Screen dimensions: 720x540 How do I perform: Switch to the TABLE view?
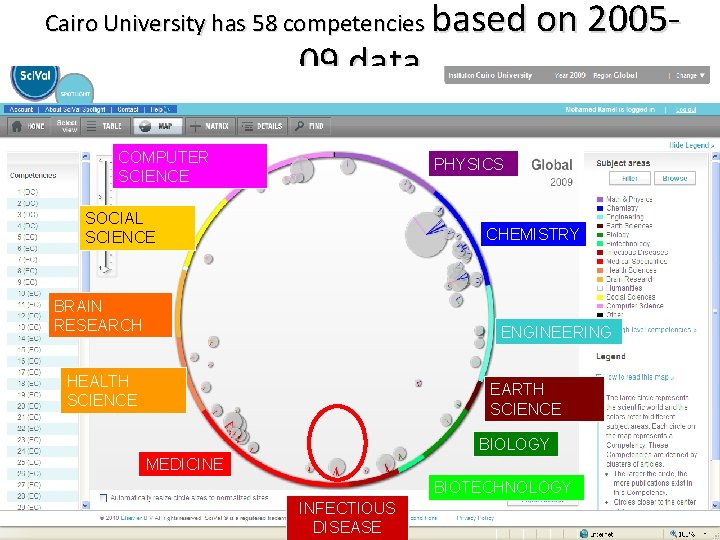(x=105, y=126)
